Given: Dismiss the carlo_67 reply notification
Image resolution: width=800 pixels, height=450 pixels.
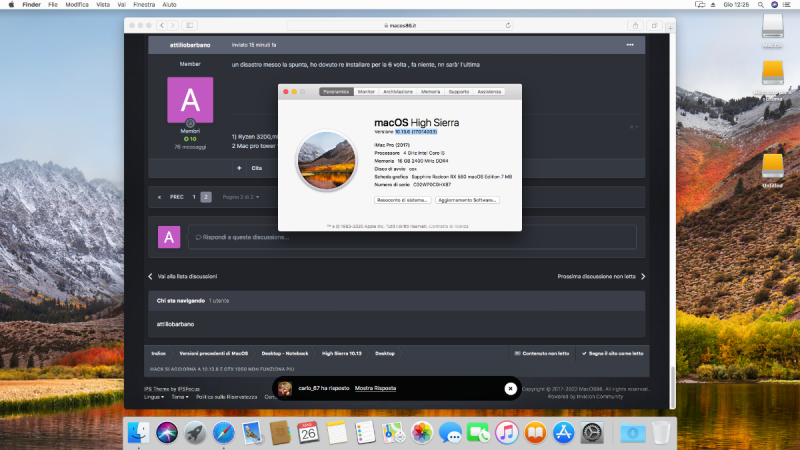Looking at the screenshot, I should [510, 389].
